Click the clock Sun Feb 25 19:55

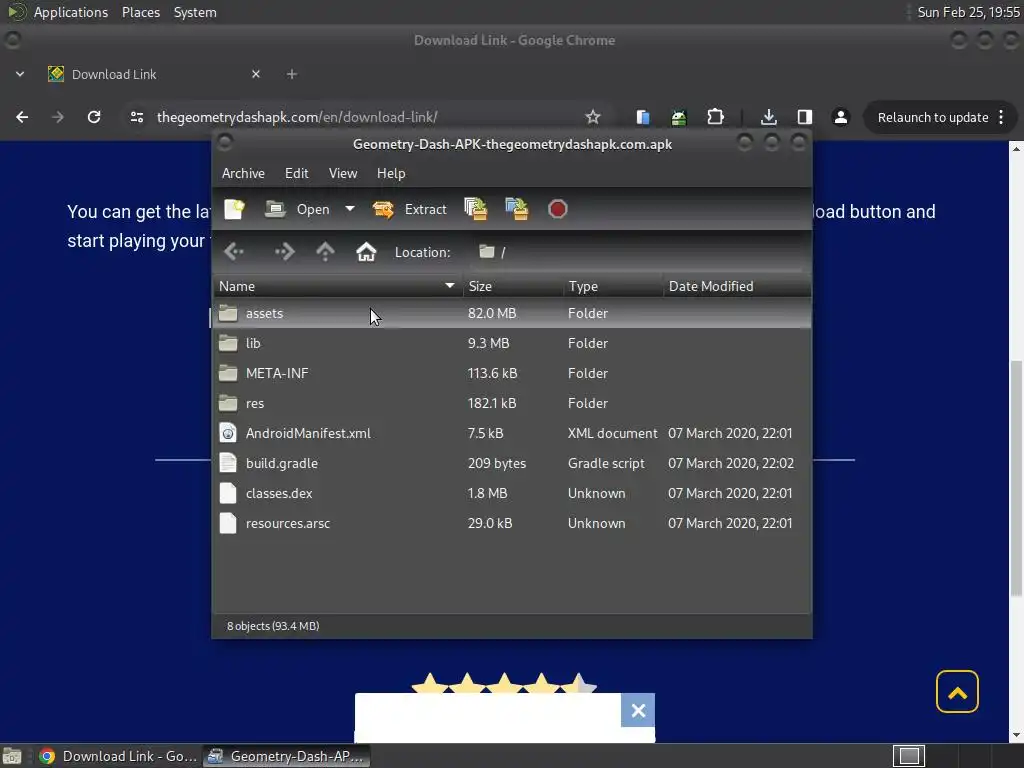pos(968,12)
